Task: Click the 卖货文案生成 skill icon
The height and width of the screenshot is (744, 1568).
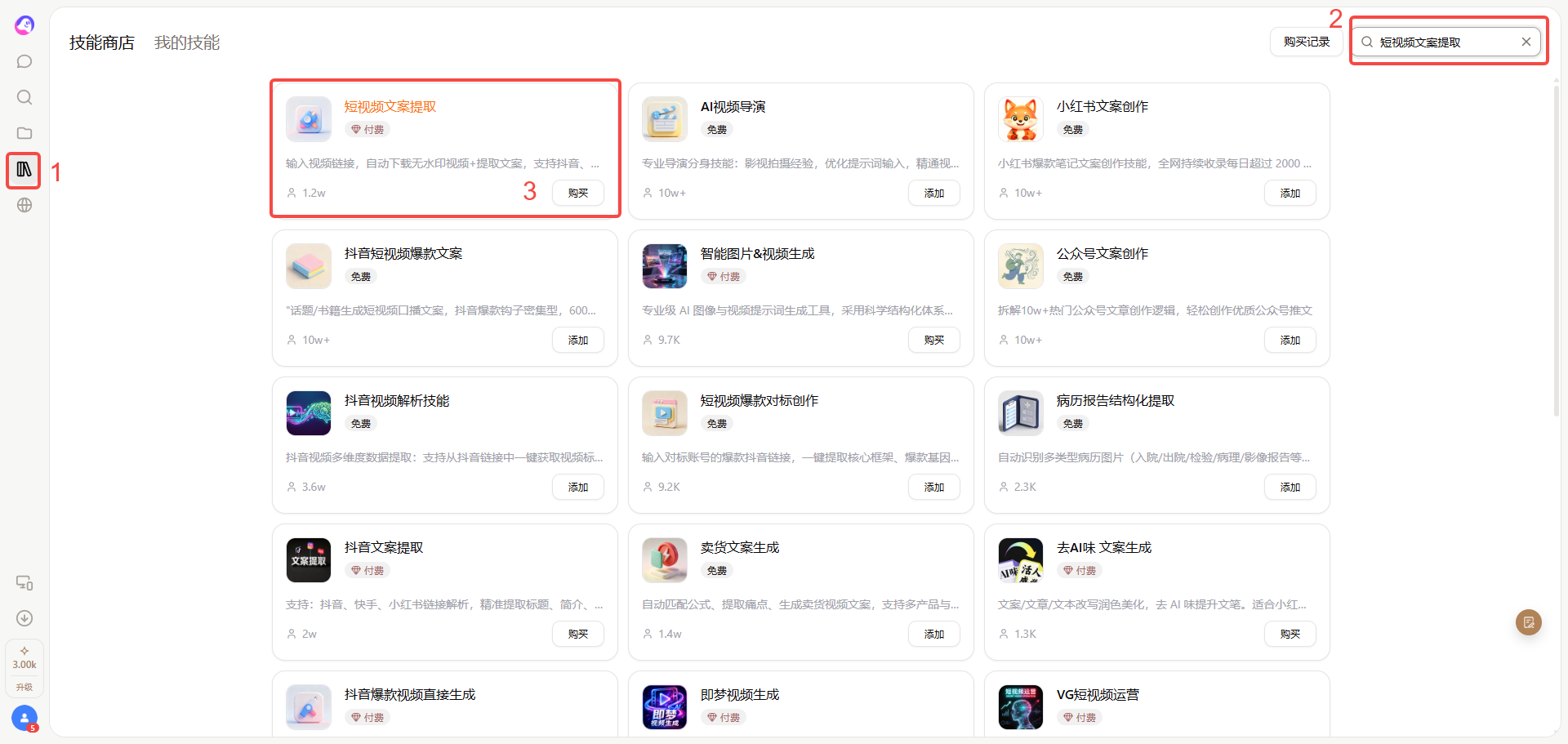Action: 665,560
